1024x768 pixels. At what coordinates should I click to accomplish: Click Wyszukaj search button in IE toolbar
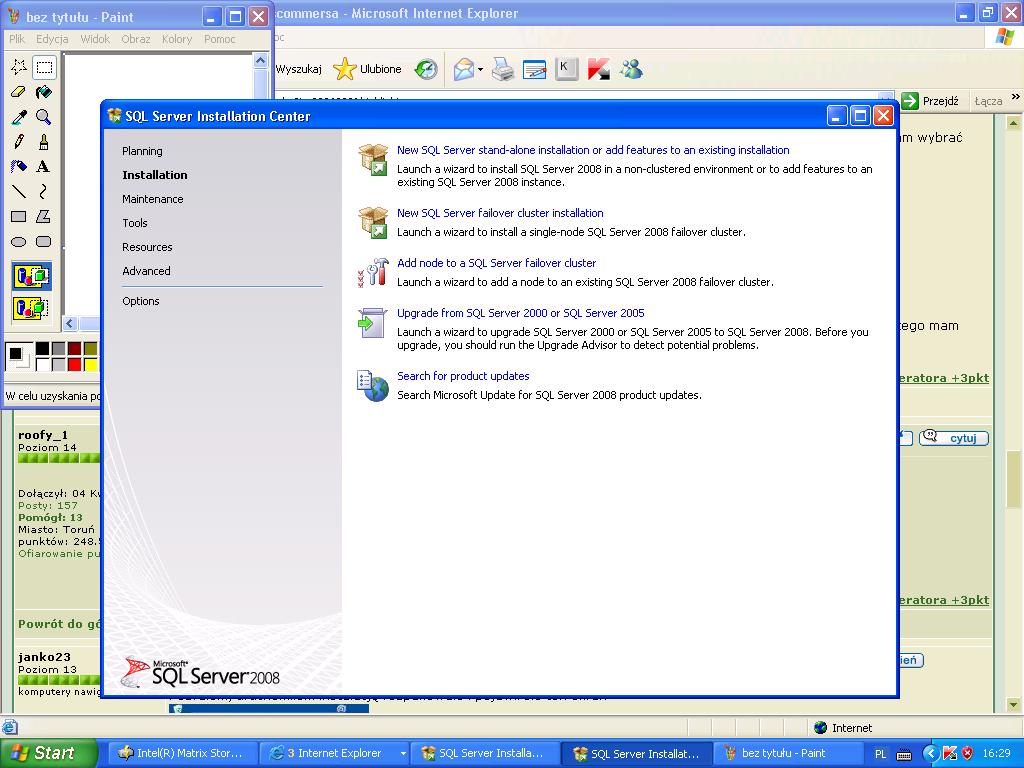pos(298,69)
